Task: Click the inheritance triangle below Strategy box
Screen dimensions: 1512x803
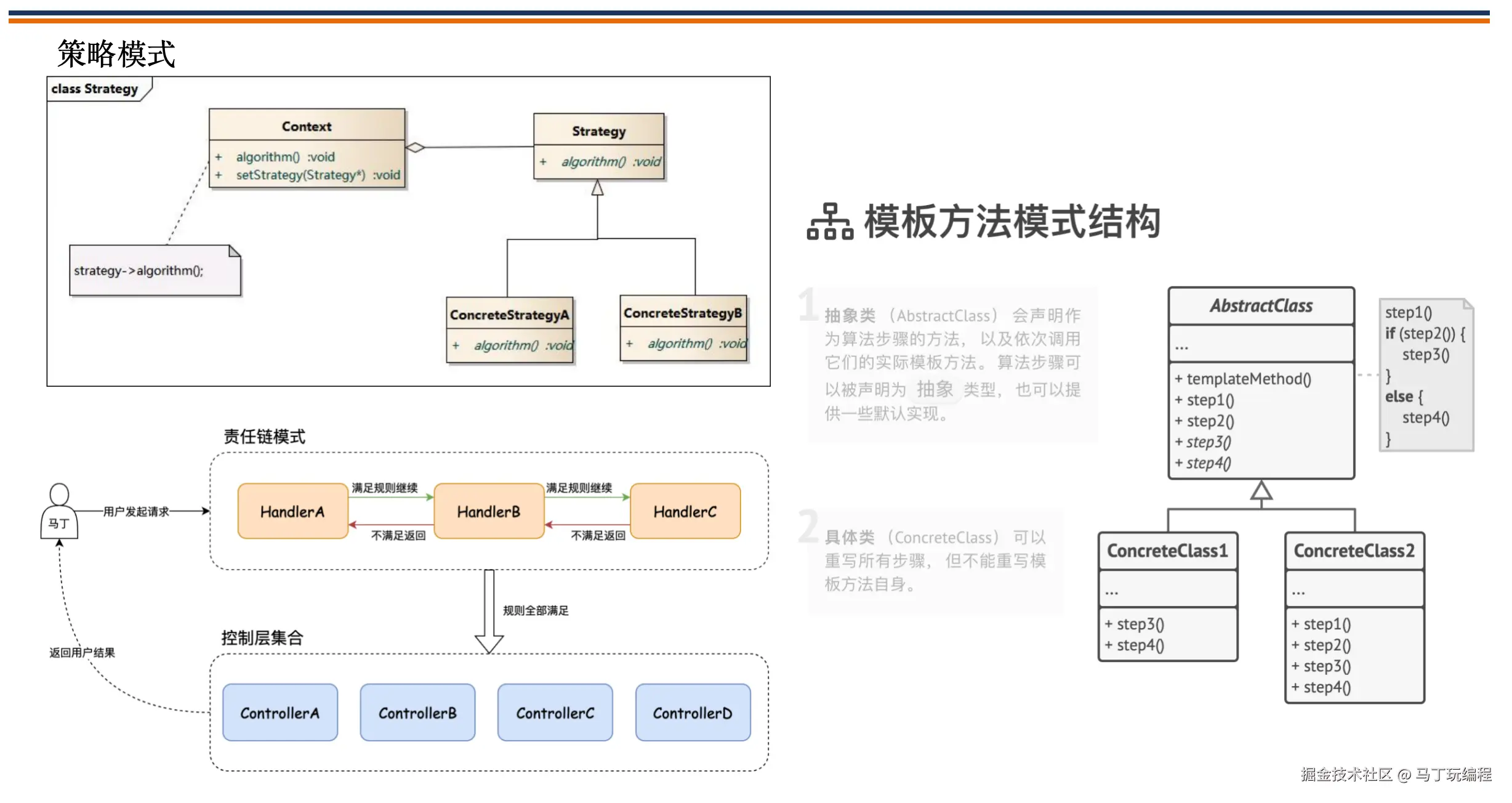Action: (x=597, y=188)
